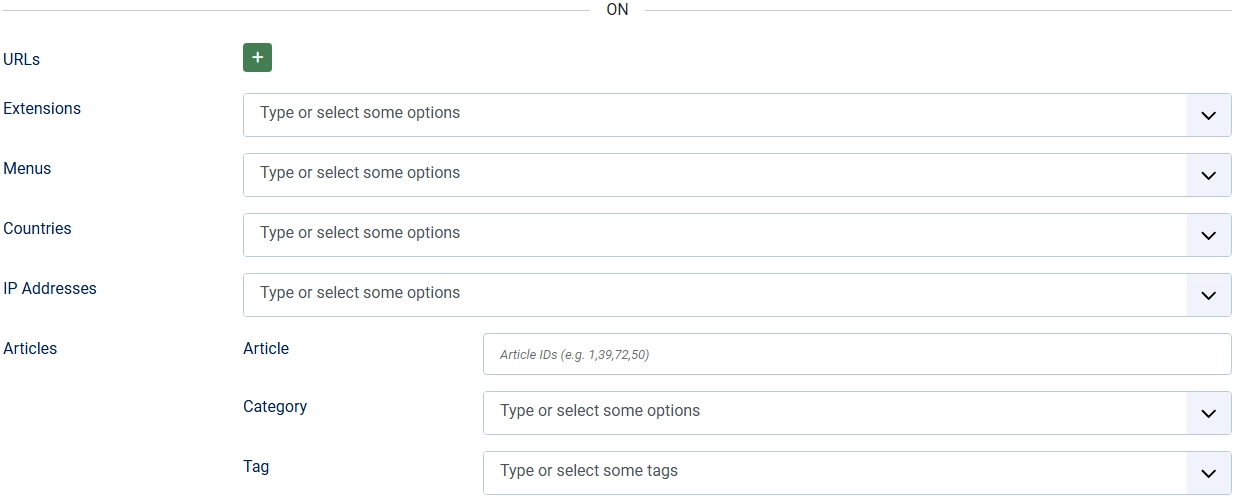The width and height of the screenshot is (1235, 498).
Task: Click the green plus button for URLs
Action: pos(257,58)
